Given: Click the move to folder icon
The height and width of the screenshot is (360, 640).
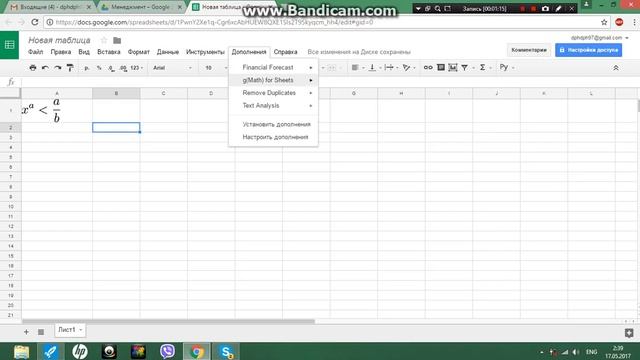Looking at the screenshot, I should [x=117, y=40].
